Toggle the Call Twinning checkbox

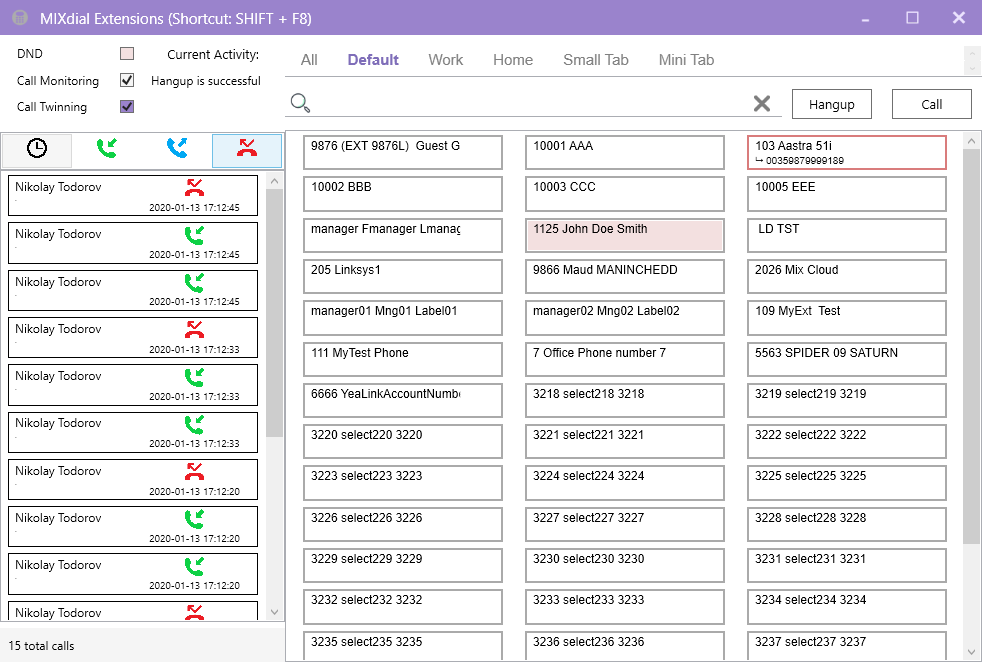pos(127,106)
